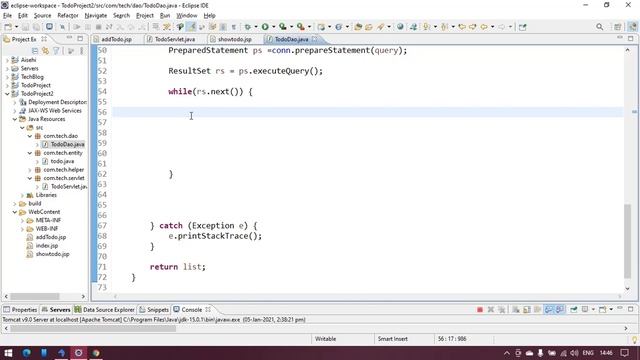
Task: Click the Open Web Browser globe icon
Action: [x=400, y=27]
